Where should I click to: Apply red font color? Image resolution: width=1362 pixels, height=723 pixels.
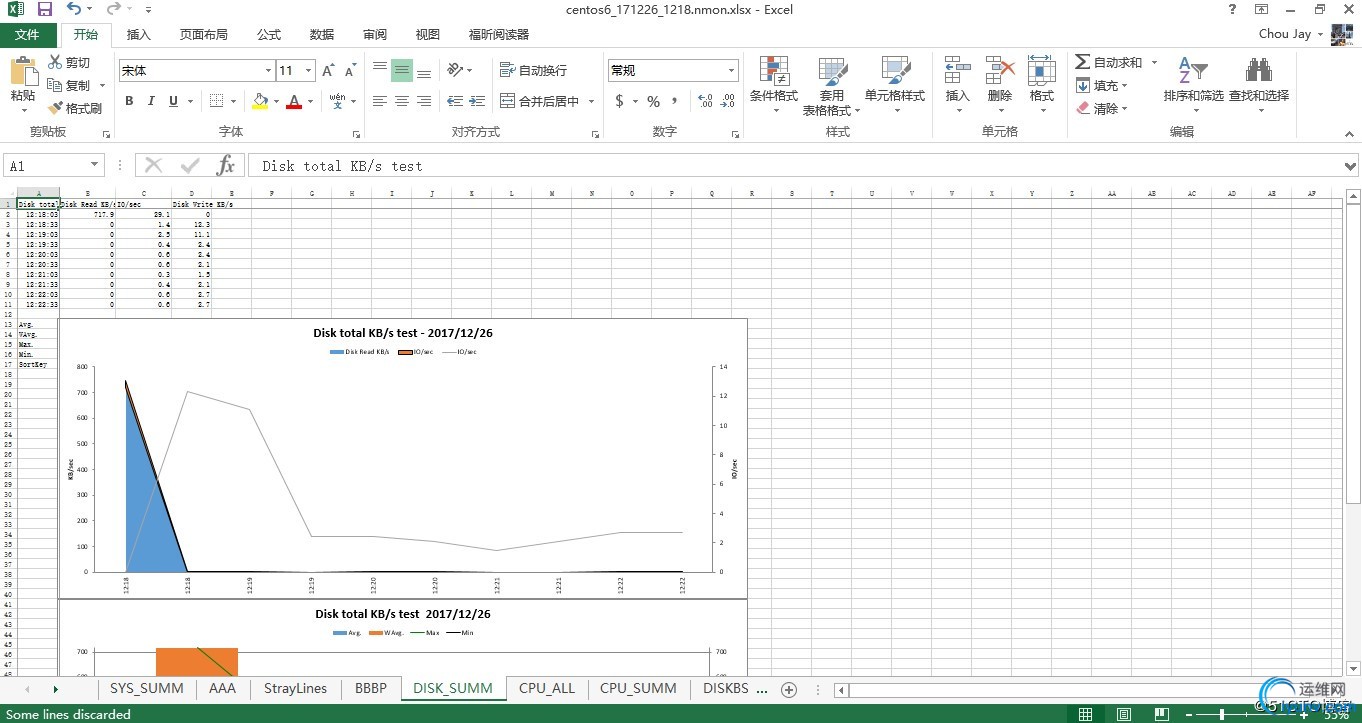click(x=294, y=101)
